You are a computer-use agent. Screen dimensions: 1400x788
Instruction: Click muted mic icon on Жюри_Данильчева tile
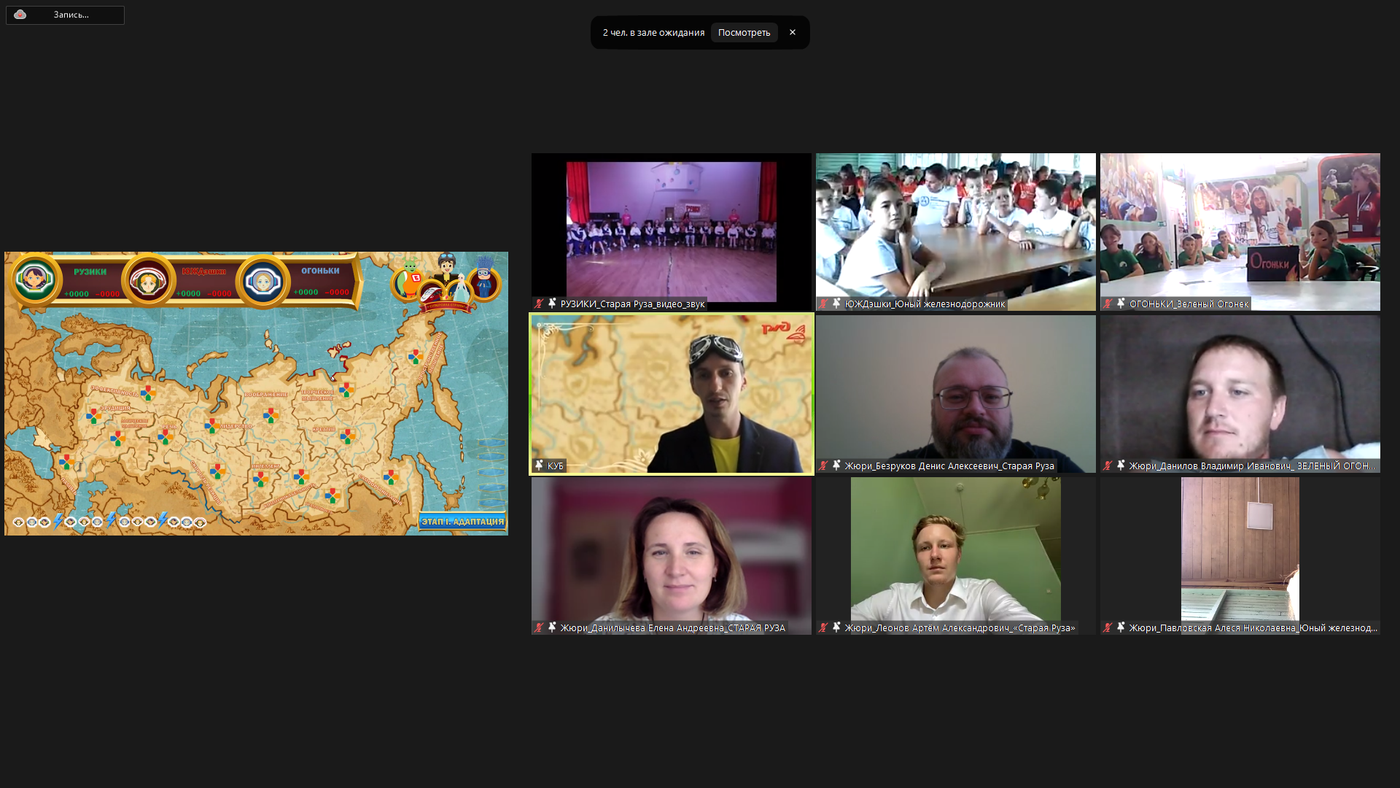pyautogui.click(x=539, y=627)
